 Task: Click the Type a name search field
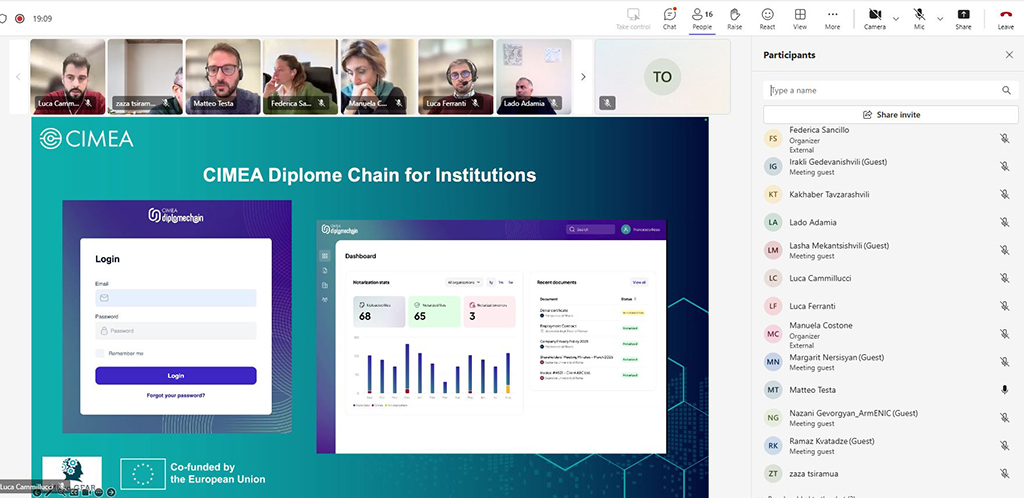point(883,90)
